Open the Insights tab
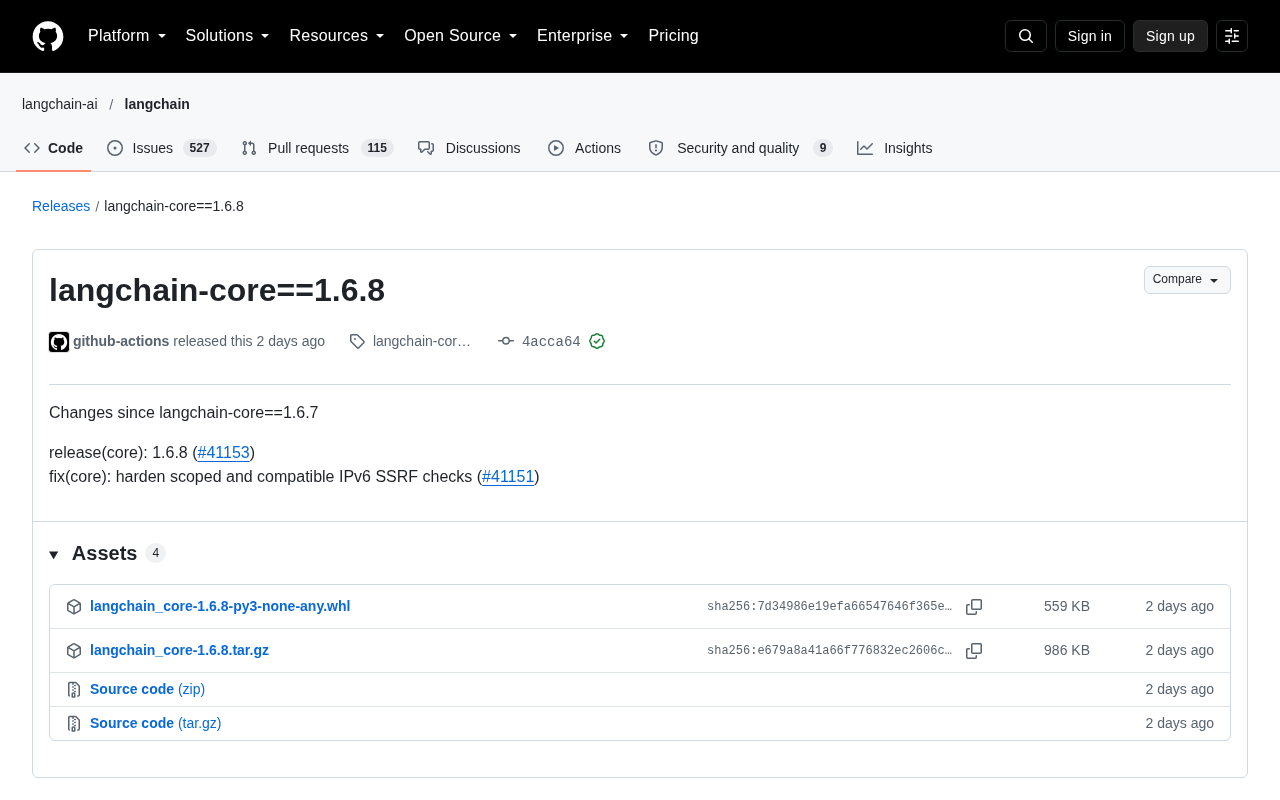 (x=895, y=148)
